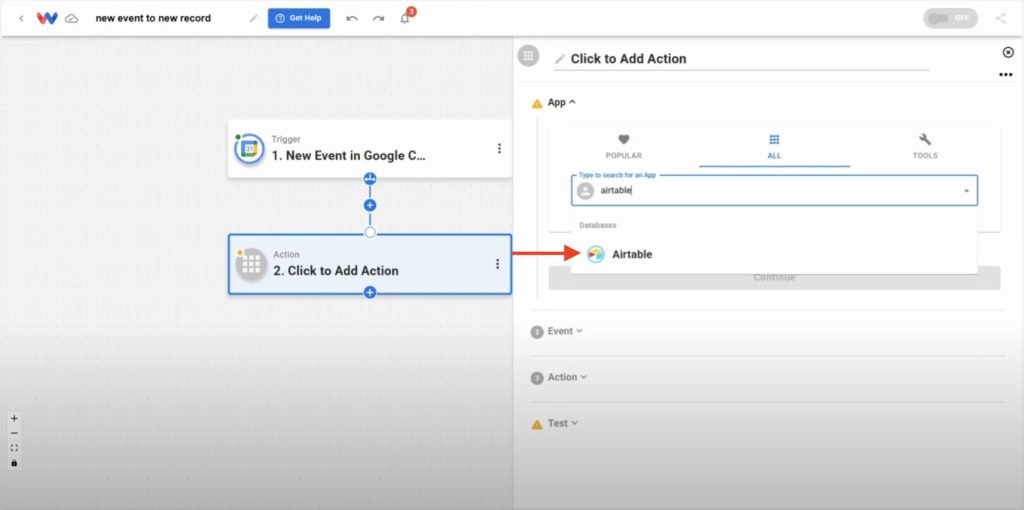Image resolution: width=1024 pixels, height=510 pixels.
Task: Switch to the Tools tab
Action: pos(925,146)
